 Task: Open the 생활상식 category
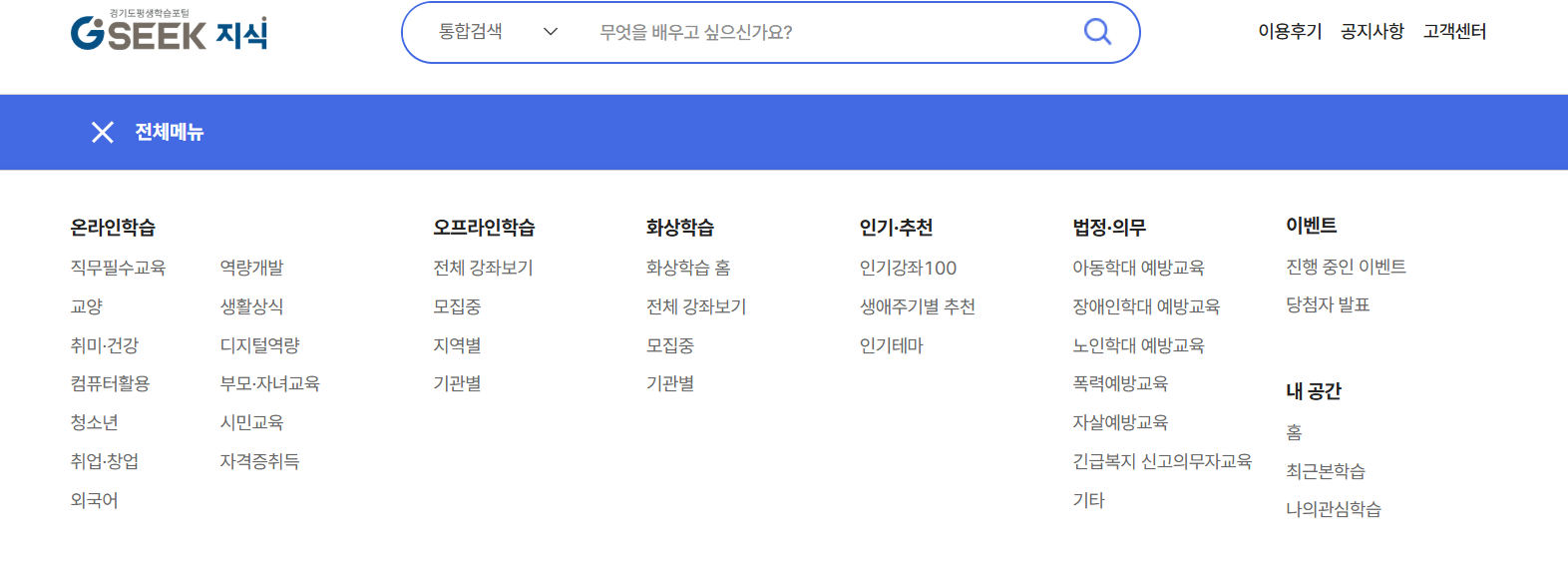252,306
